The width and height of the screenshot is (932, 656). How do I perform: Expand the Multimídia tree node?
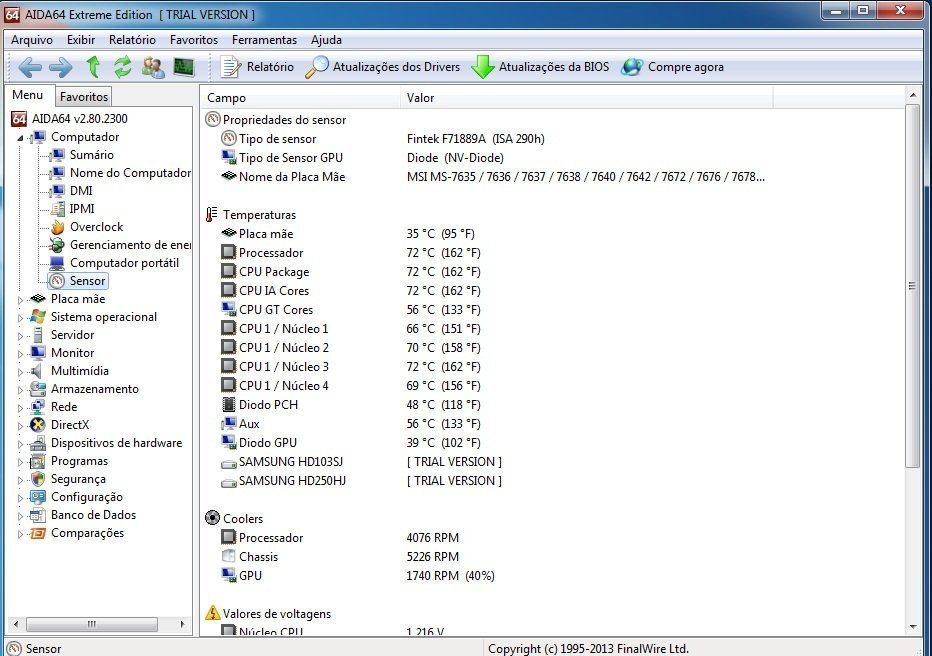[21, 372]
